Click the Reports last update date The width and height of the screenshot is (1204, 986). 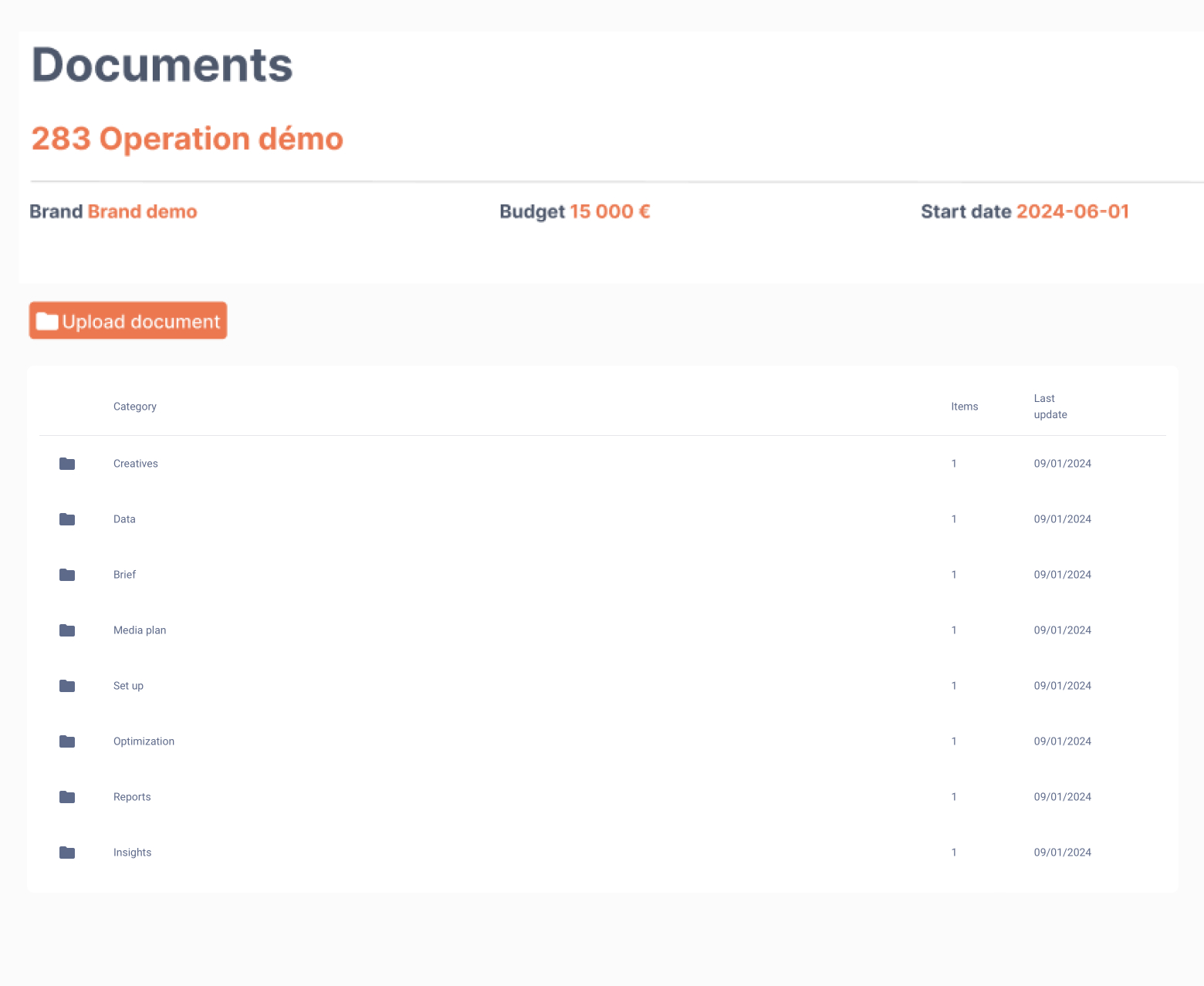point(1062,797)
